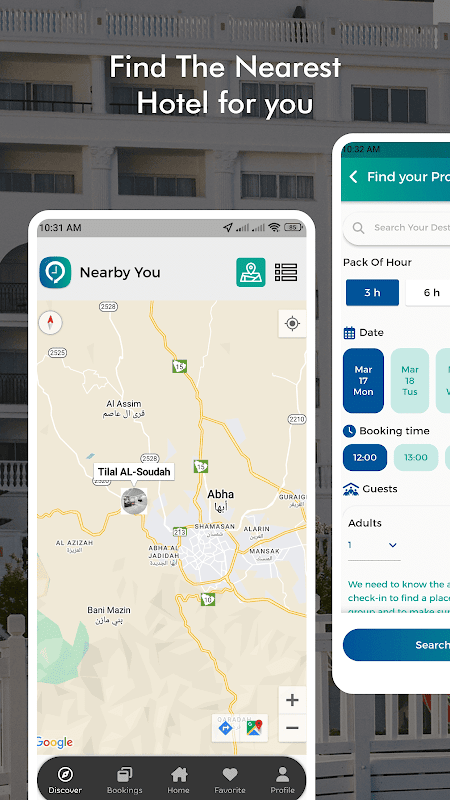Viewport: 450px width, 800px height.
Task: Open the Favorite tab
Action: [230, 781]
